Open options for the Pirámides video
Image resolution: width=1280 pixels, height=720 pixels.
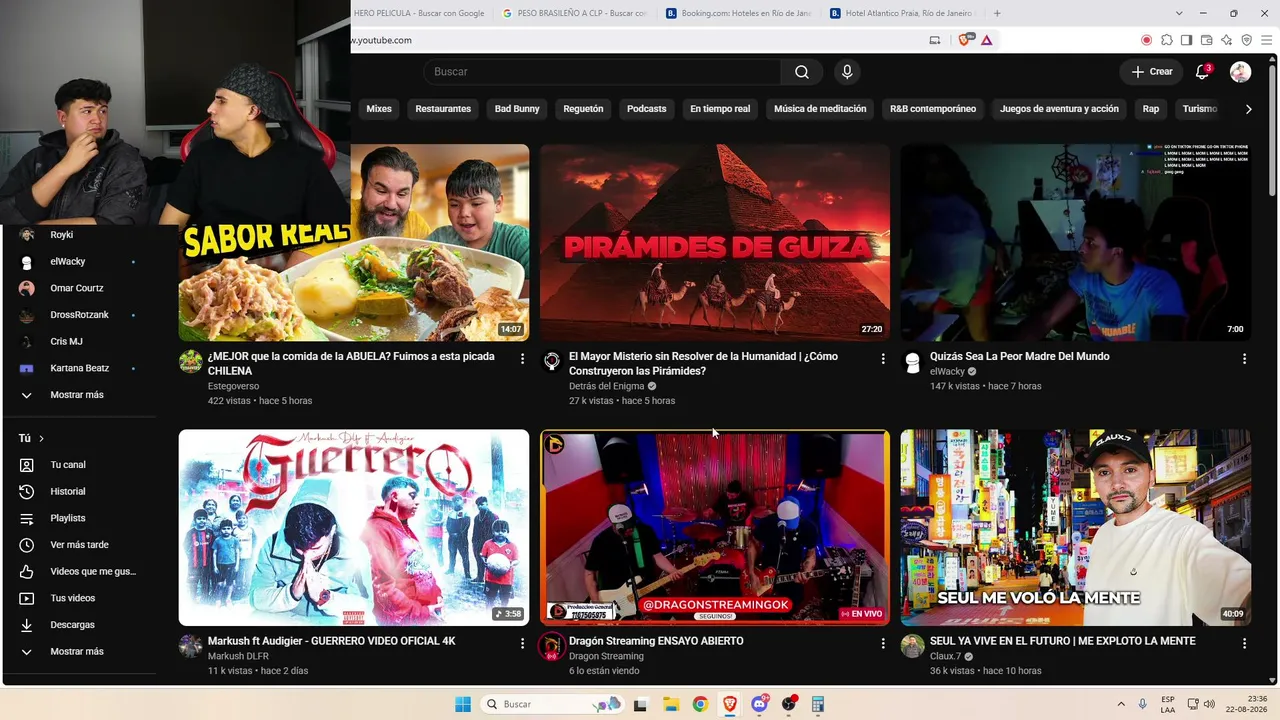[883, 358]
